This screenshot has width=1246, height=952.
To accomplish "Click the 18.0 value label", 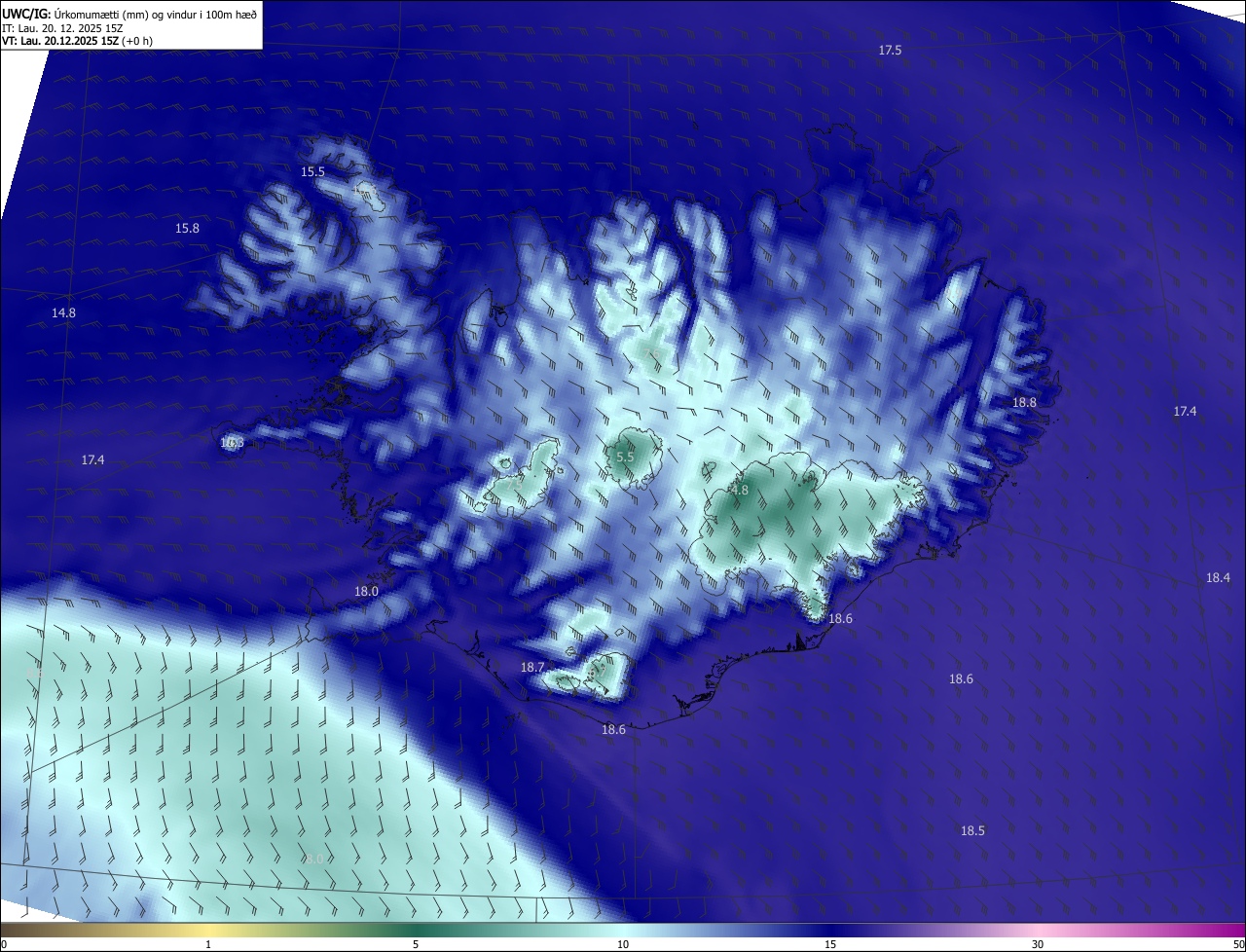I will click(366, 591).
